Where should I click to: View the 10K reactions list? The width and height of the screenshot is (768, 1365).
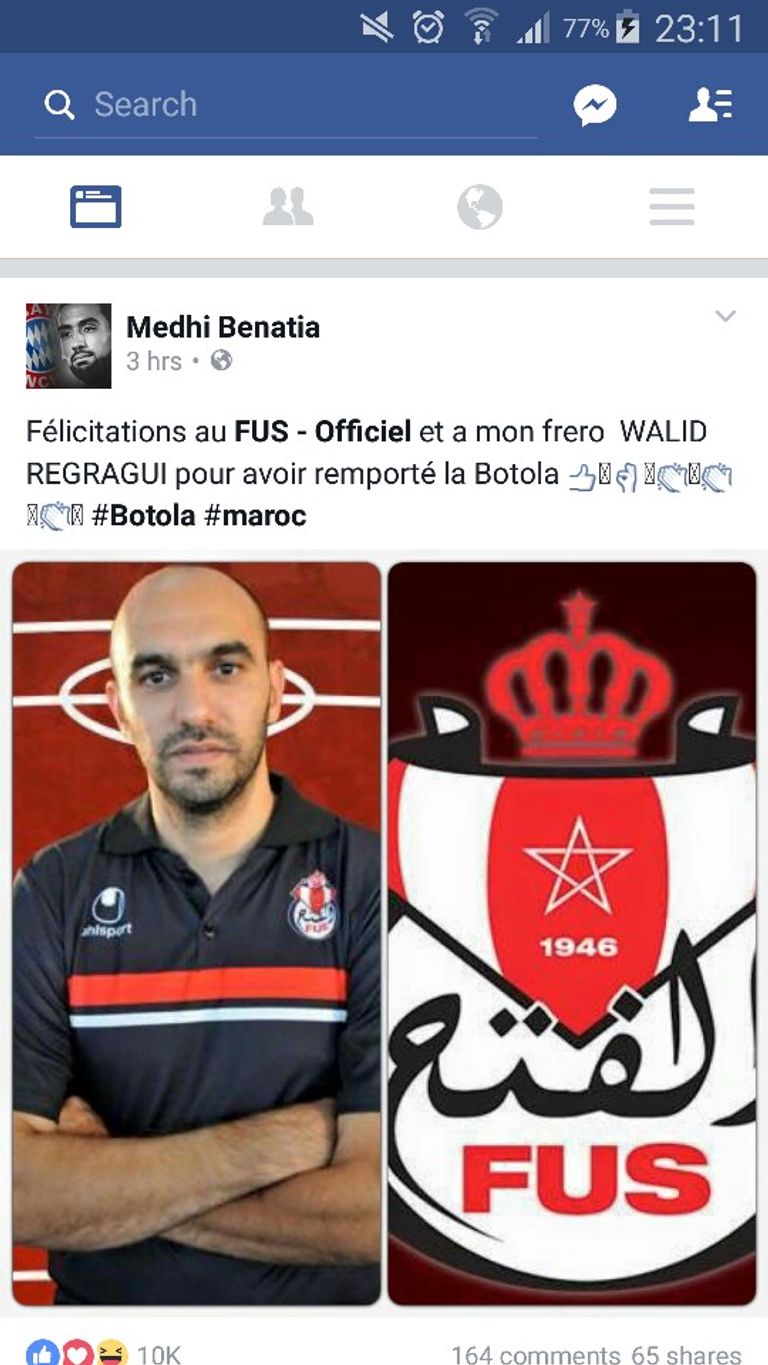coord(104,1354)
